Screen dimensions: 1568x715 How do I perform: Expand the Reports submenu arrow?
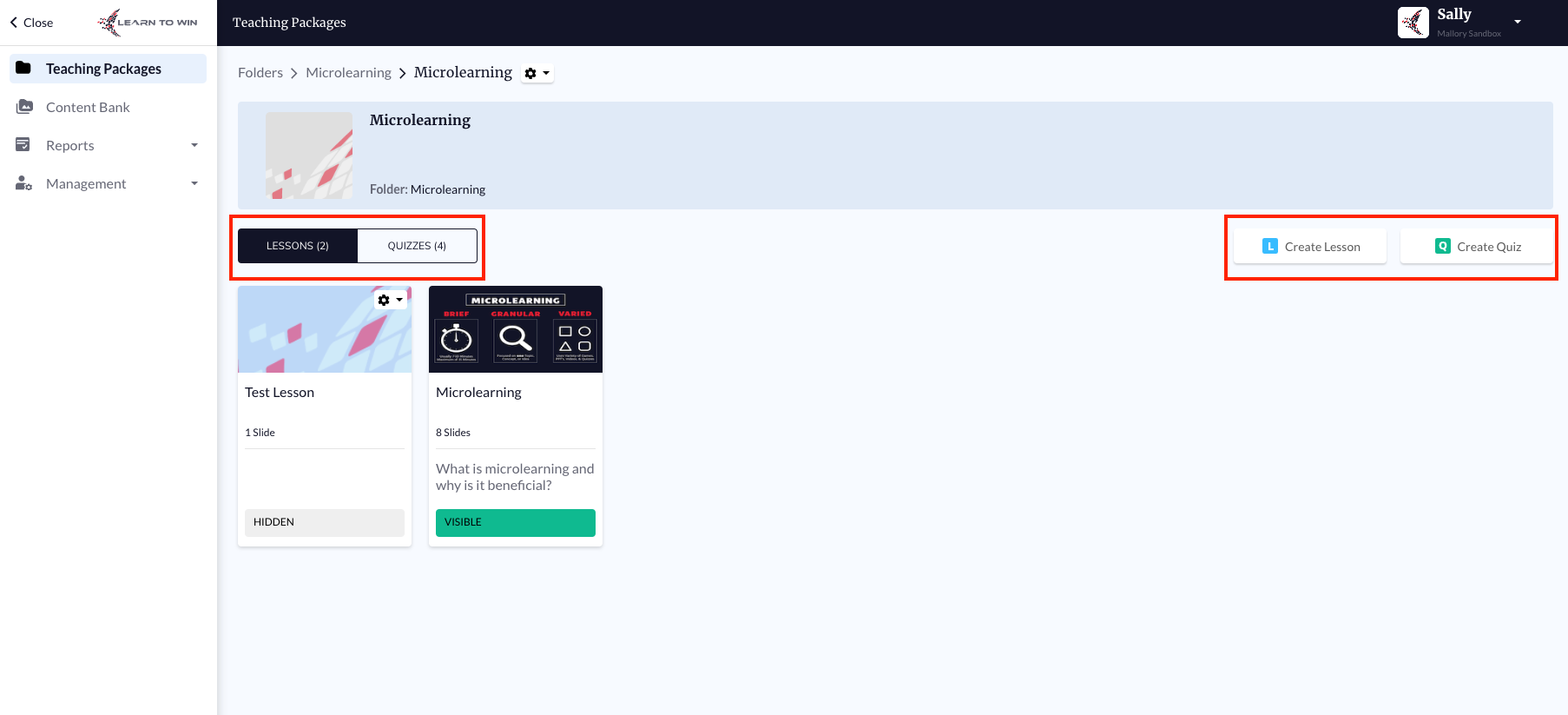(x=194, y=145)
